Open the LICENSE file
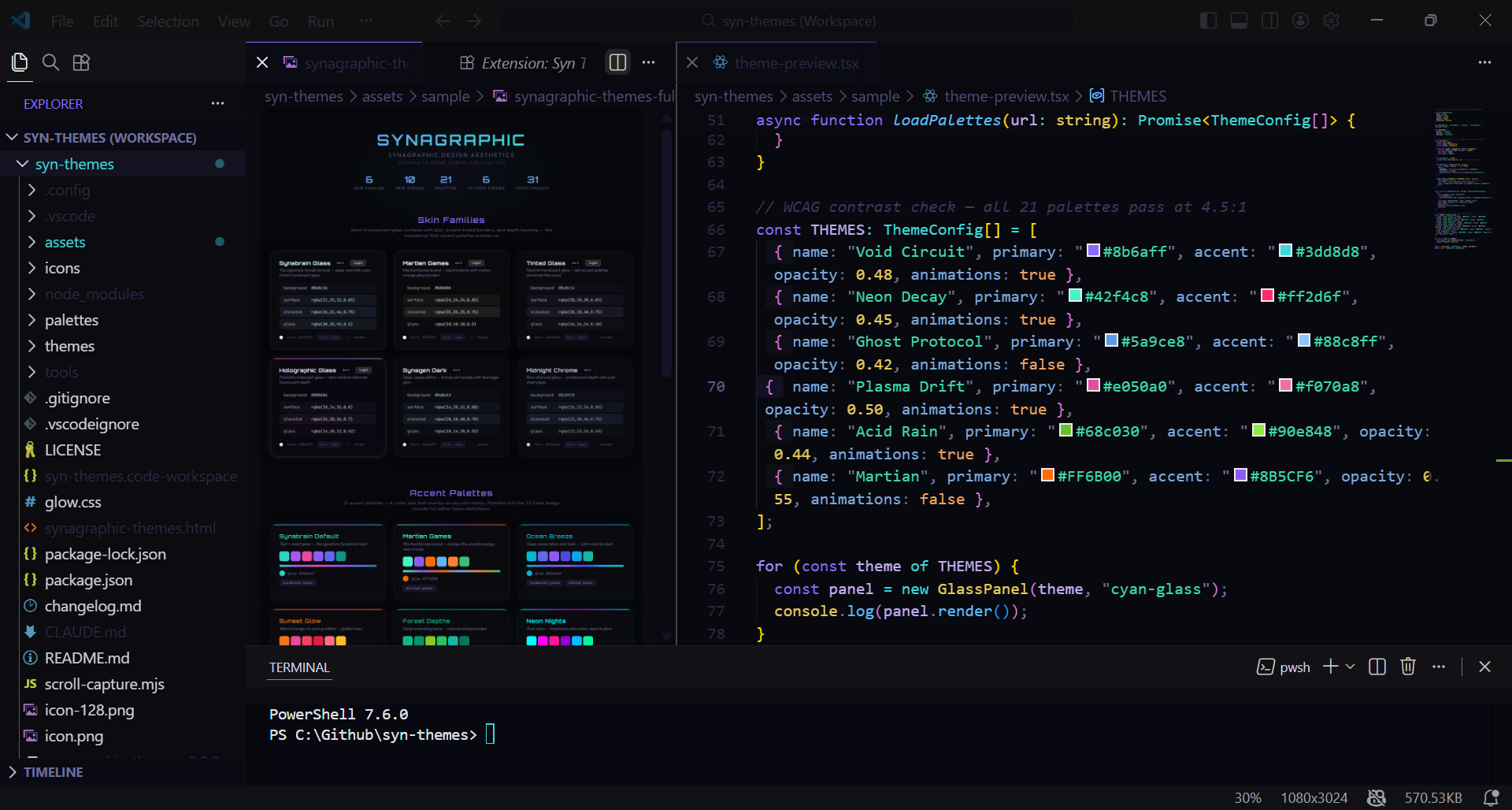This screenshot has width=1512, height=810. pyautogui.click(x=72, y=449)
